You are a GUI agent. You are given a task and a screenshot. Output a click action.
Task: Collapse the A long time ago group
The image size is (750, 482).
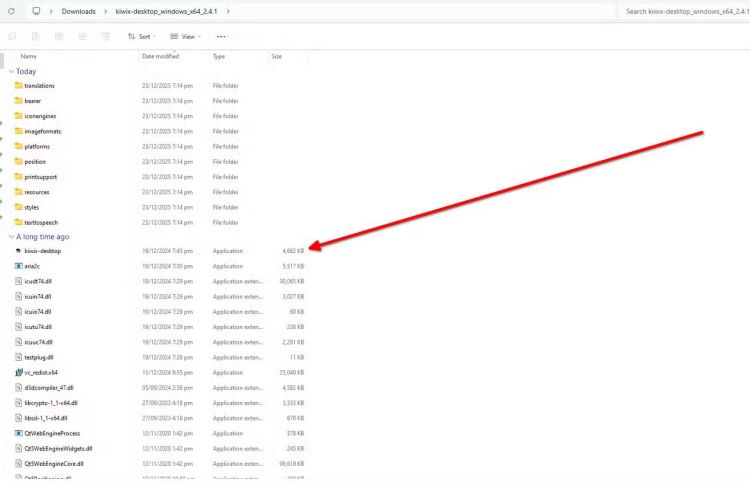pyautogui.click(x=11, y=237)
